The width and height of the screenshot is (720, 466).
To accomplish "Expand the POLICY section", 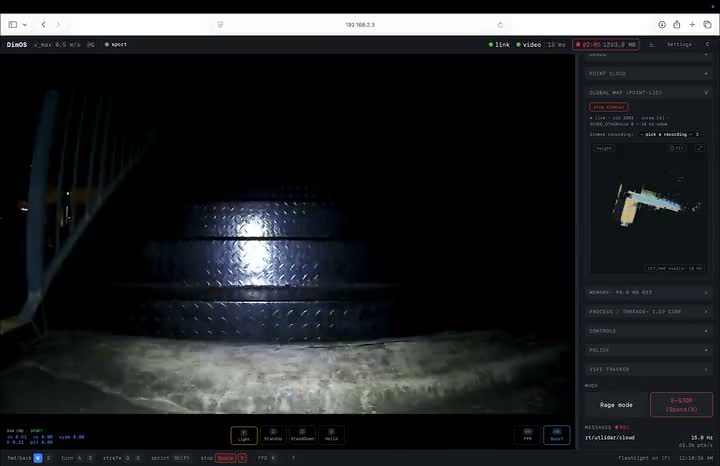I will tap(648, 350).
